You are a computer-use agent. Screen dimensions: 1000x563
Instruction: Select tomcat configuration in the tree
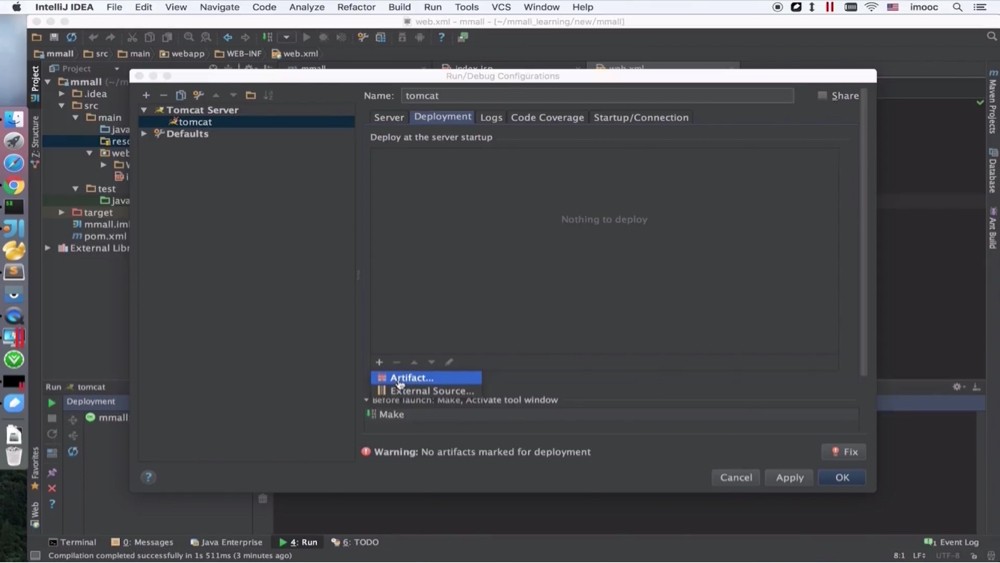pyautogui.click(x=246, y=122)
